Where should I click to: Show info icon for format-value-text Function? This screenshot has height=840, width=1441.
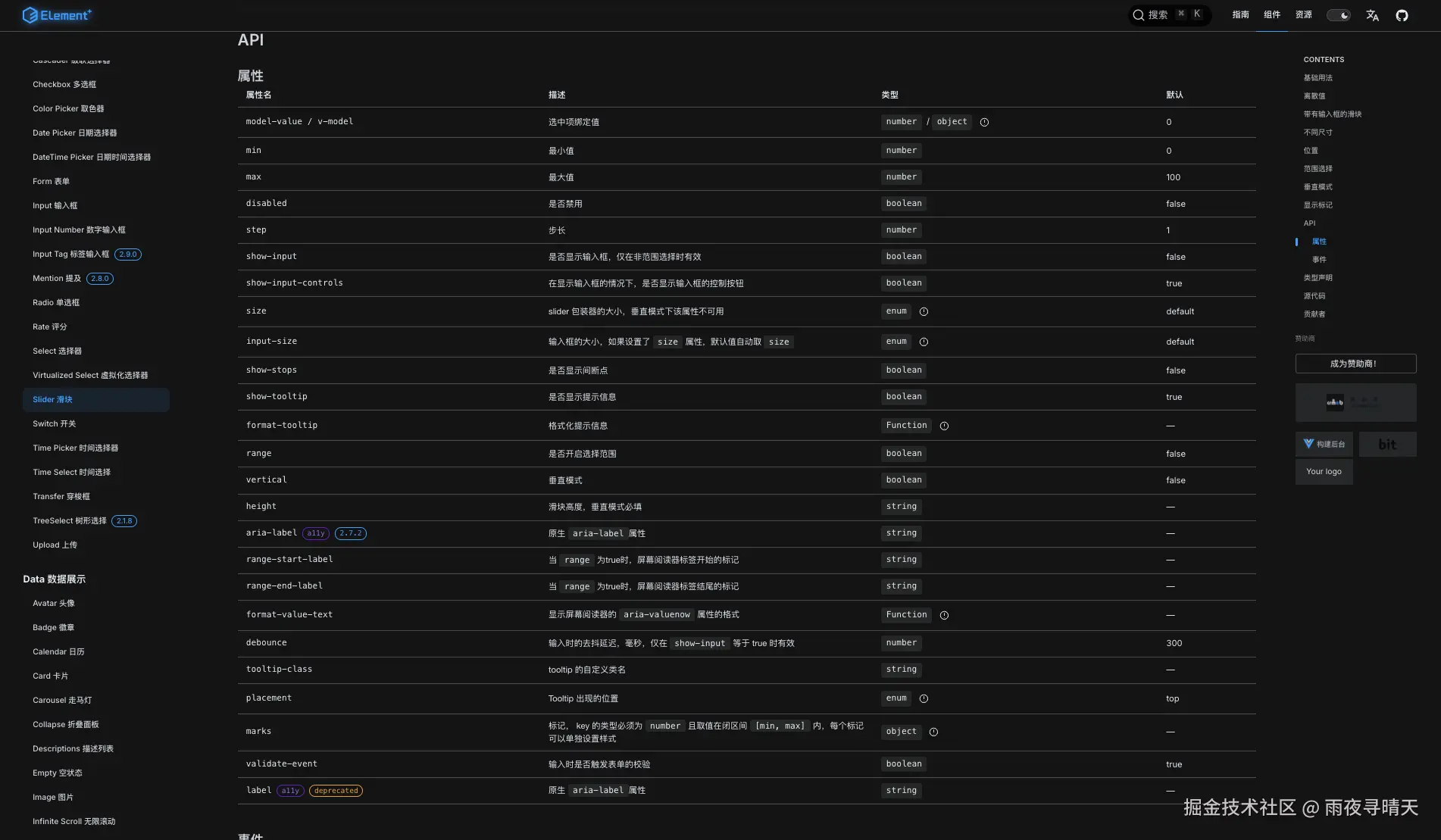(944, 615)
